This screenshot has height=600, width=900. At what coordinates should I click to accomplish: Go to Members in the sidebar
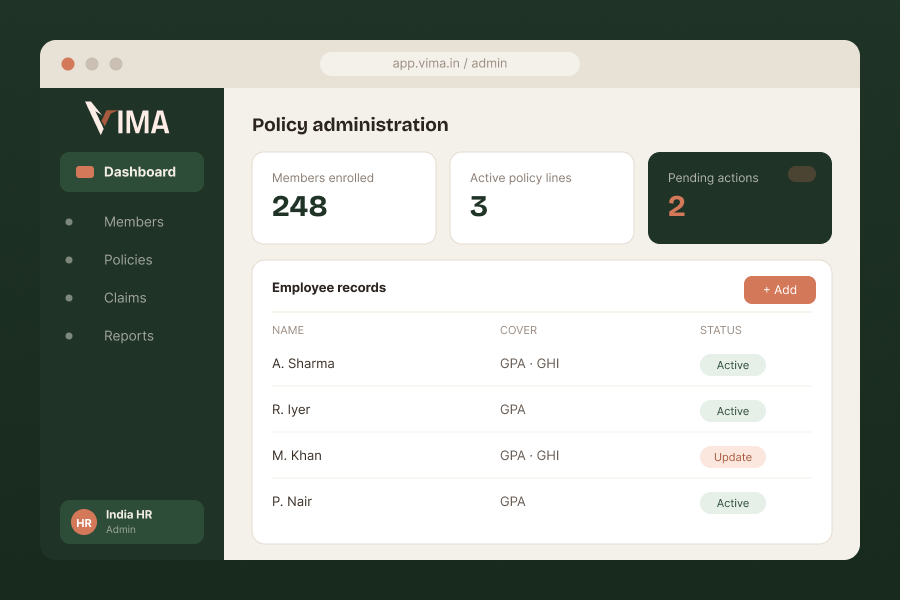pos(134,222)
